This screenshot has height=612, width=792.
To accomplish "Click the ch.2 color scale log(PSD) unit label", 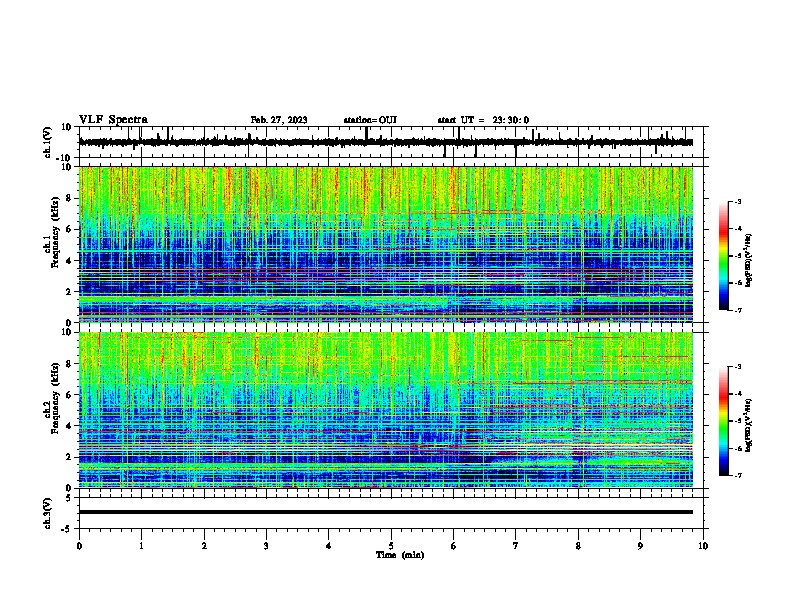I will (749, 425).
